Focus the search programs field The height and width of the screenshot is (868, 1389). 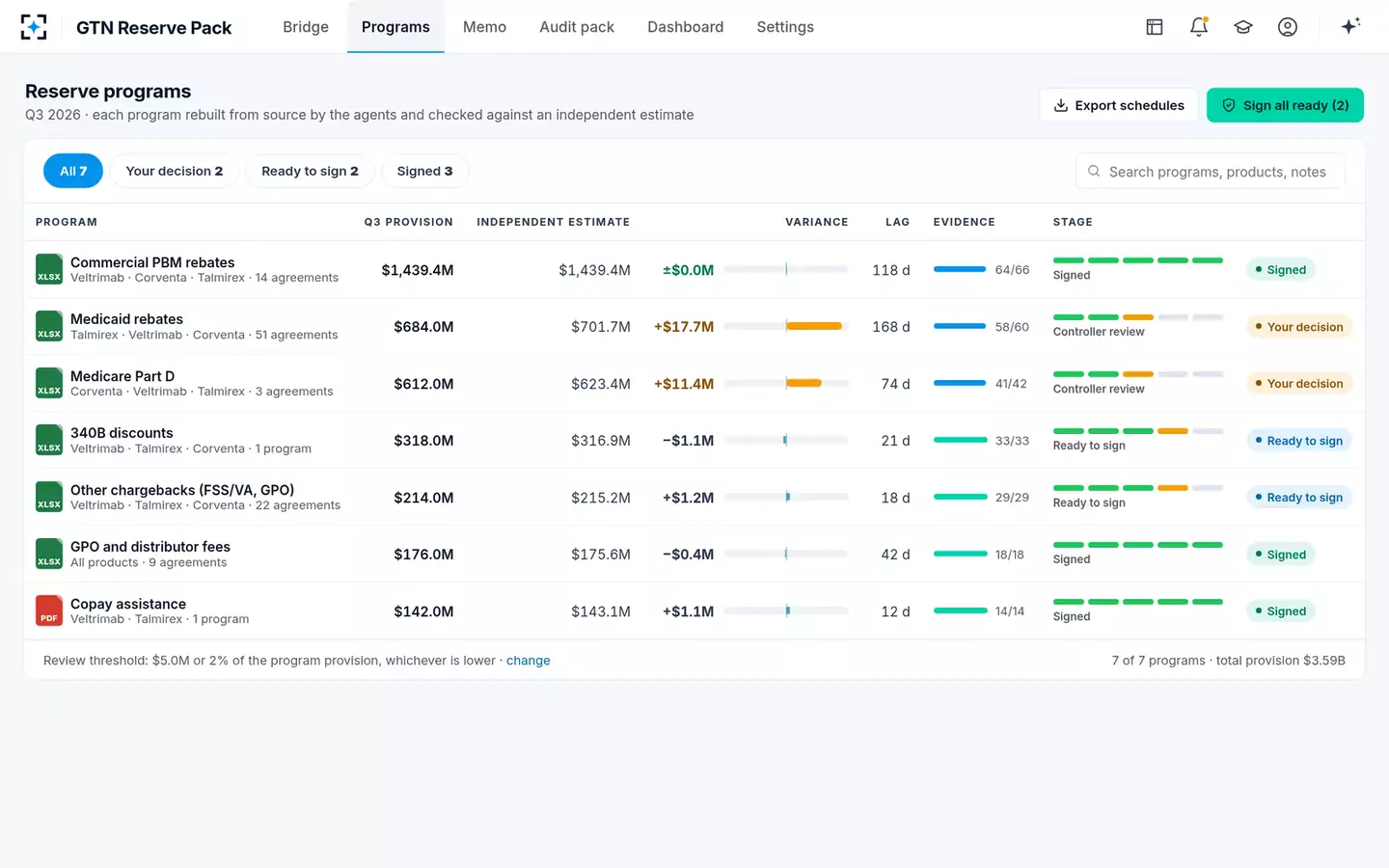pos(1211,172)
